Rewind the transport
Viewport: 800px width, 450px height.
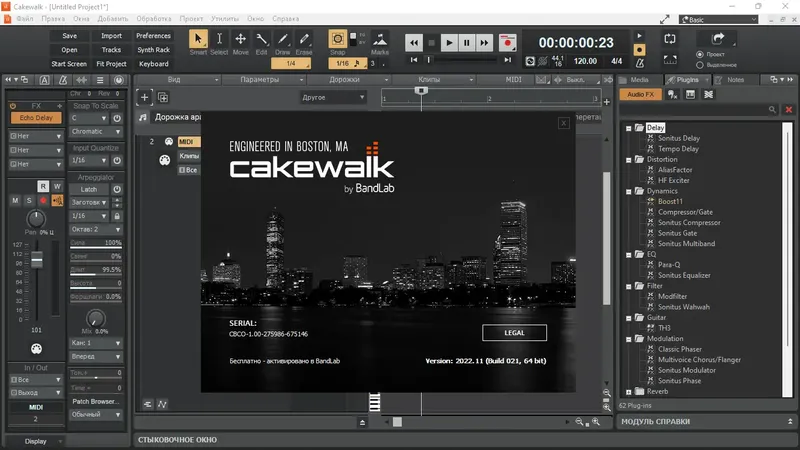(x=414, y=43)
